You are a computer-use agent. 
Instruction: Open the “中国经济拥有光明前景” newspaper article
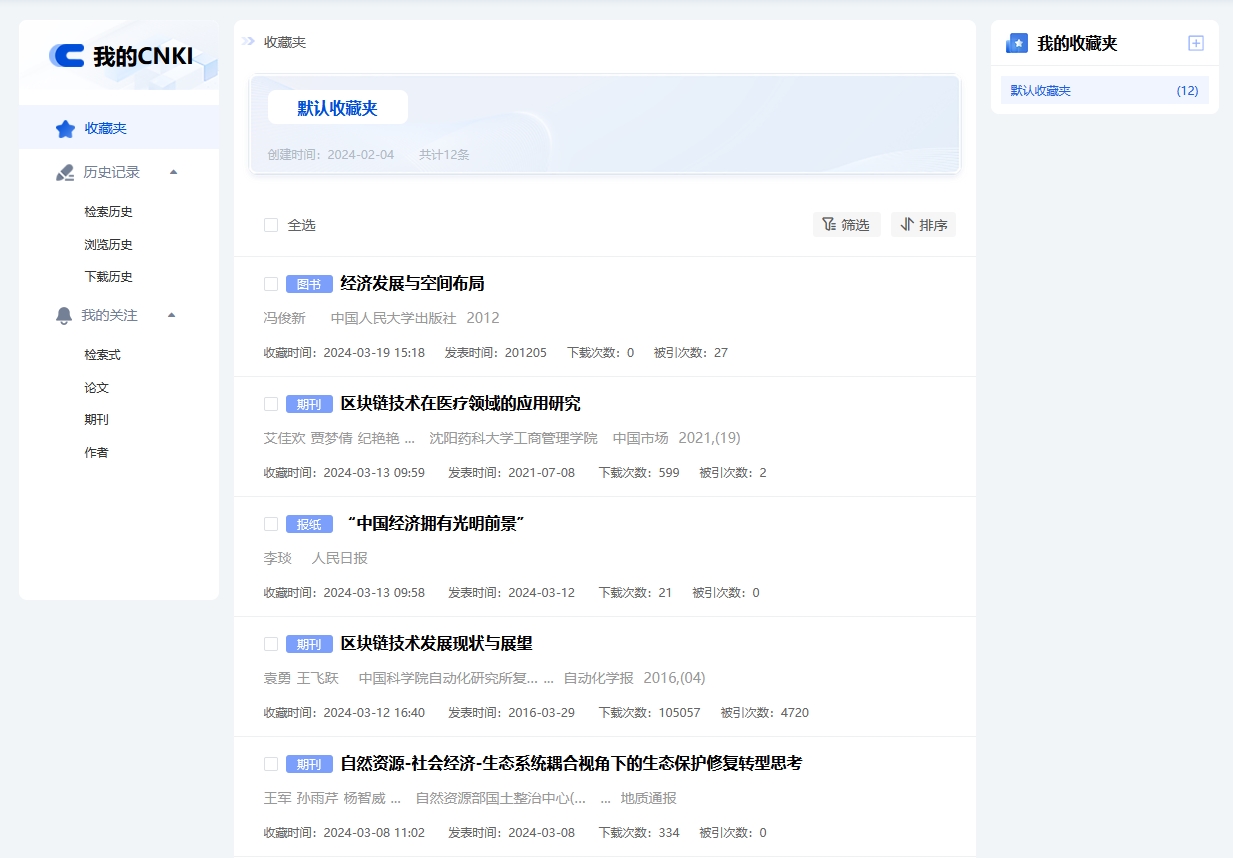point(435,524)
